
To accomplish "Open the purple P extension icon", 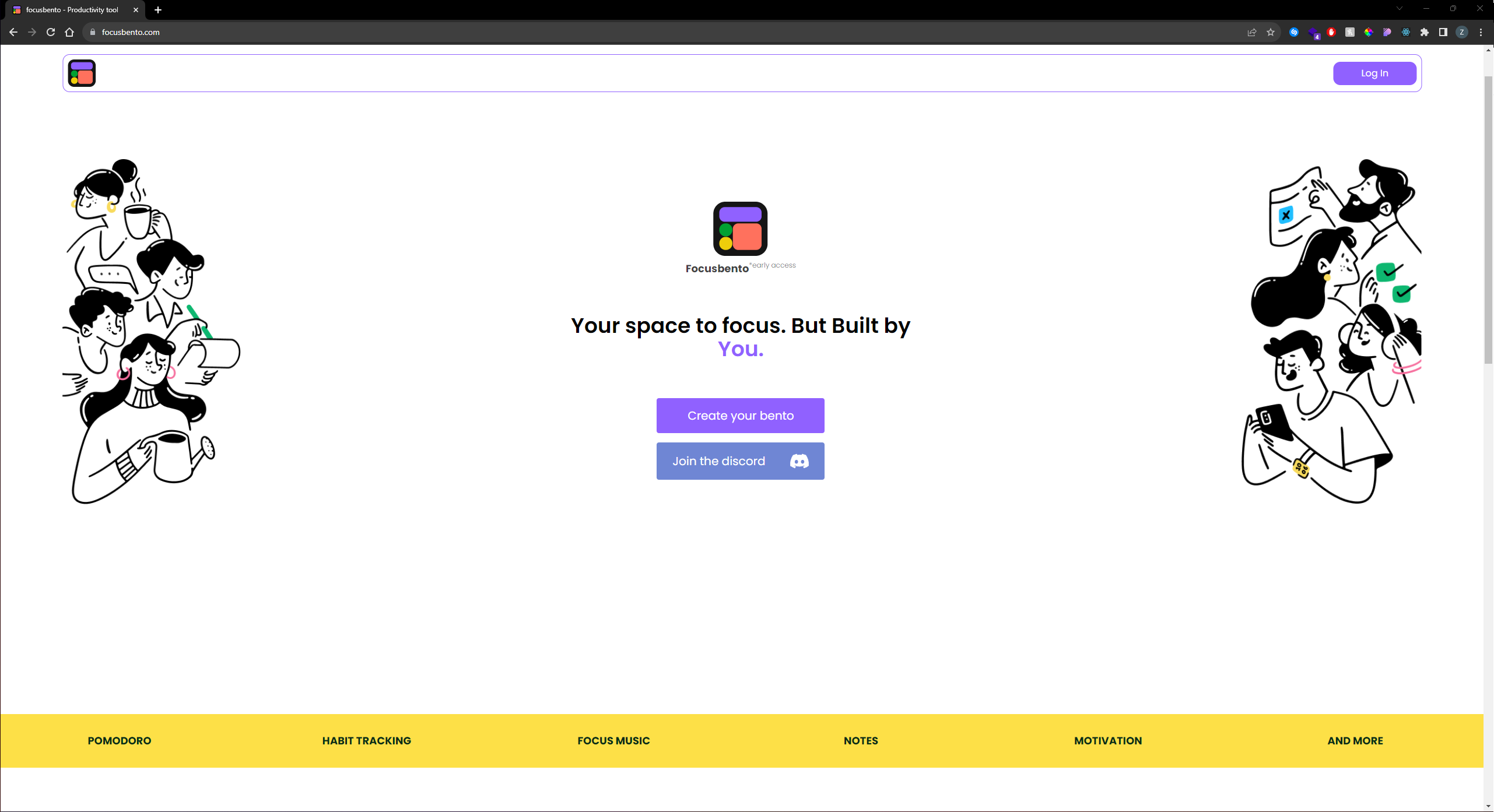I will coord(1387,32).
